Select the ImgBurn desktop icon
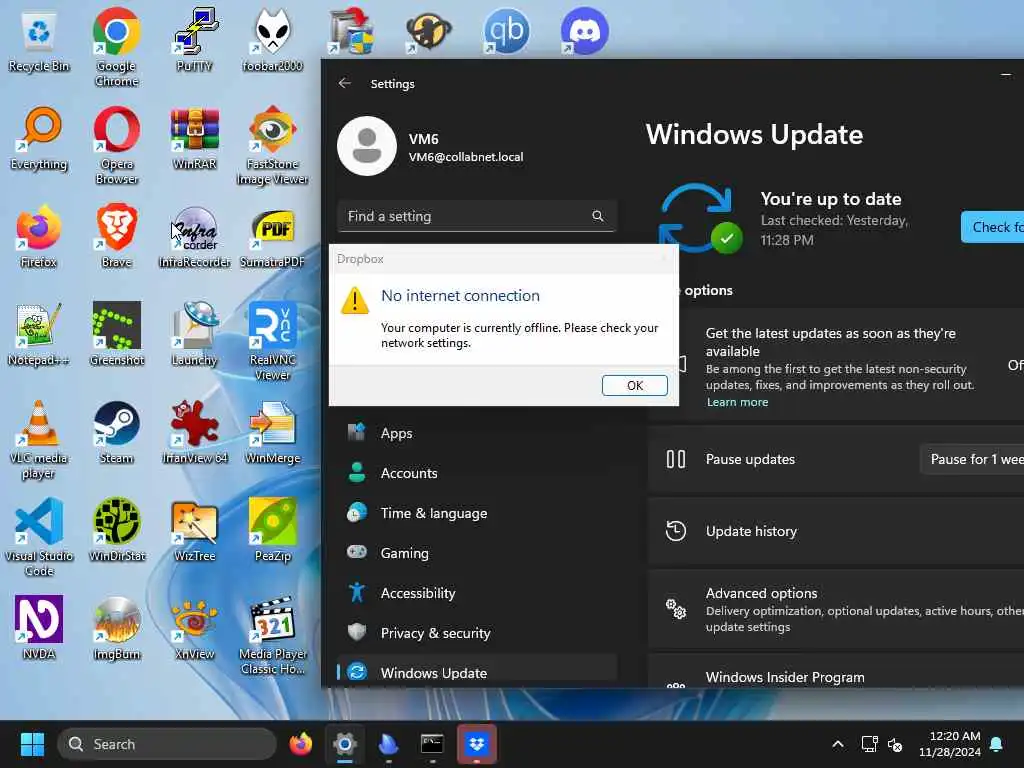1024x768 pixels. click(116, 628)
